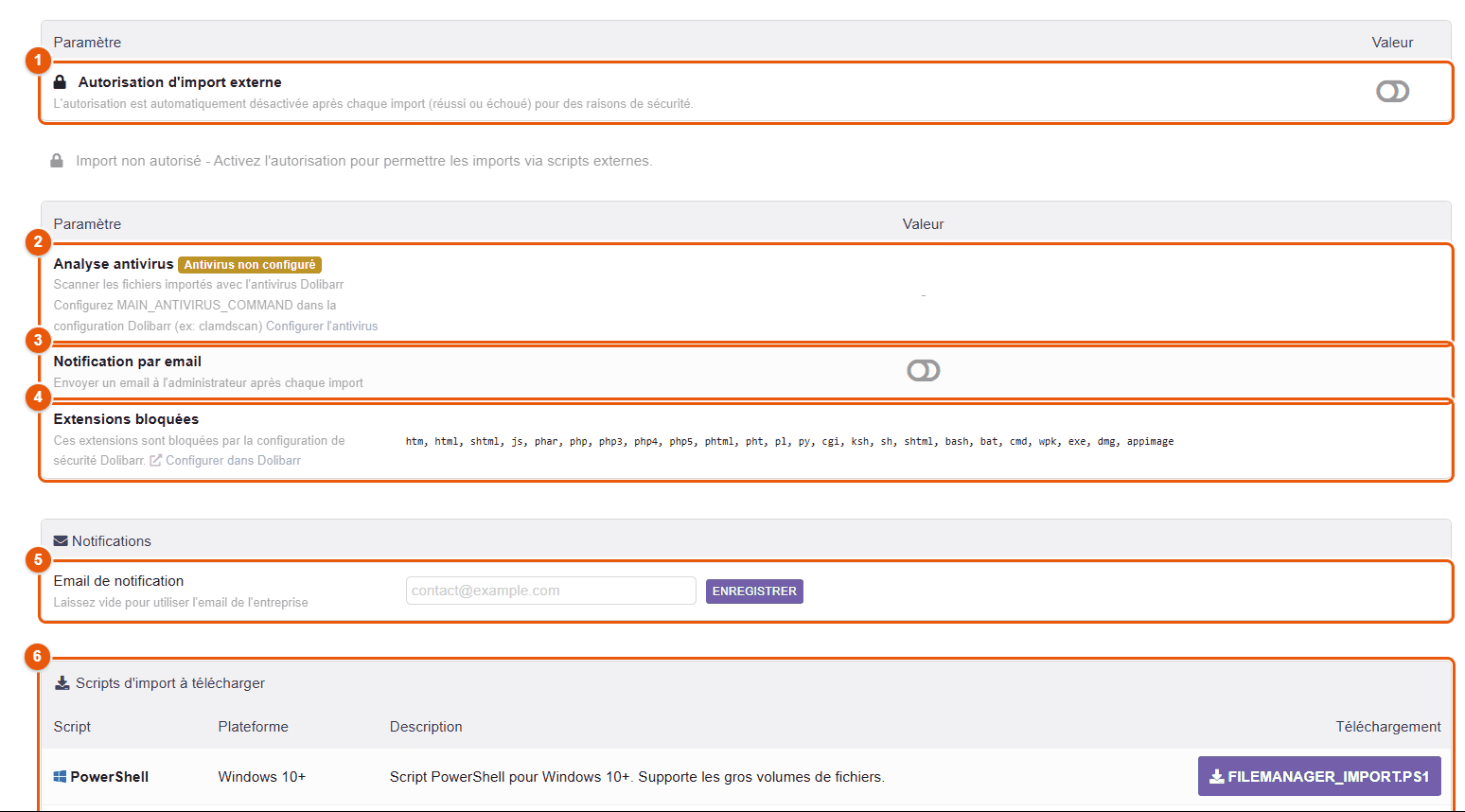Click the grey lock icon next to Import non autorisé

[57, 160]
